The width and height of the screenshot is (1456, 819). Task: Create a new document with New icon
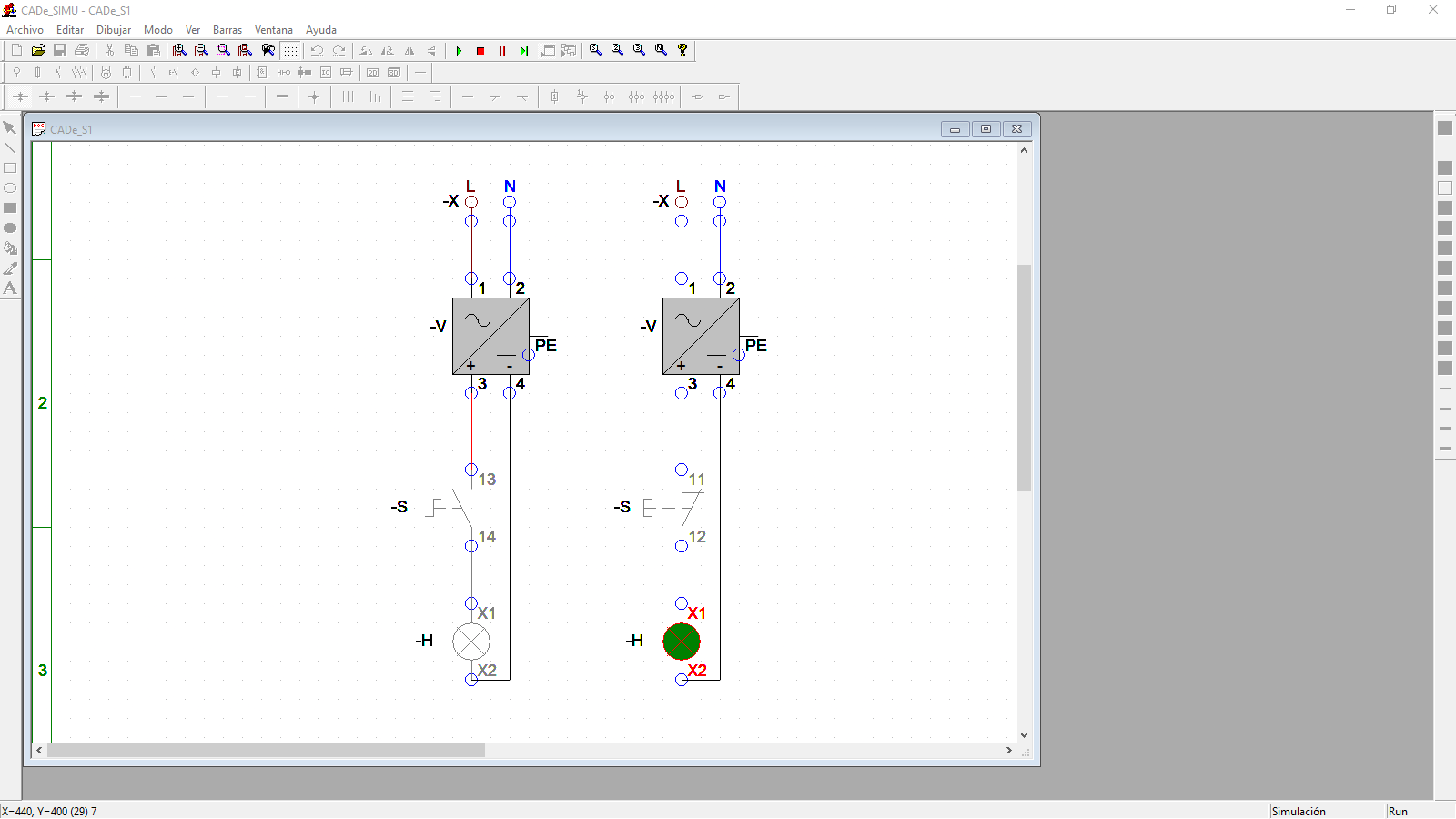(16, 50)
